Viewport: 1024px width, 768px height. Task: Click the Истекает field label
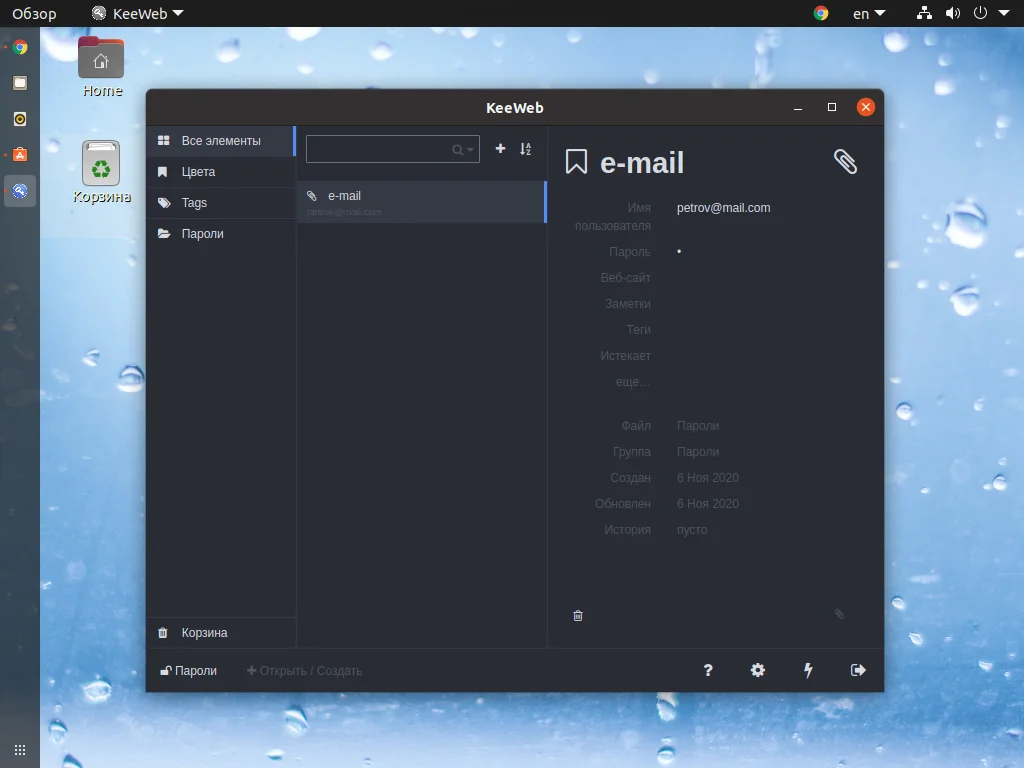[x=626, y=356]
